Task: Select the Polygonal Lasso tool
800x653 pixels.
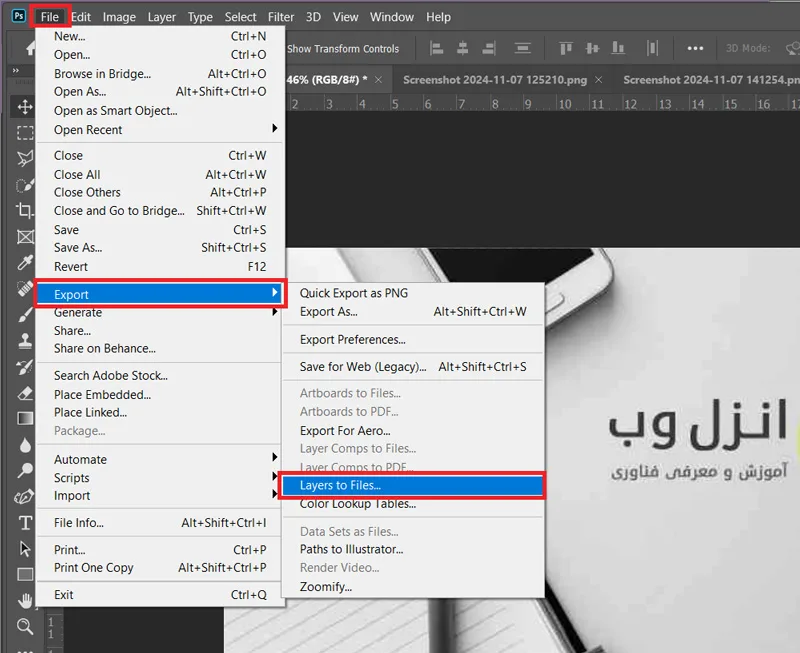Action: [x=24, y=159]
